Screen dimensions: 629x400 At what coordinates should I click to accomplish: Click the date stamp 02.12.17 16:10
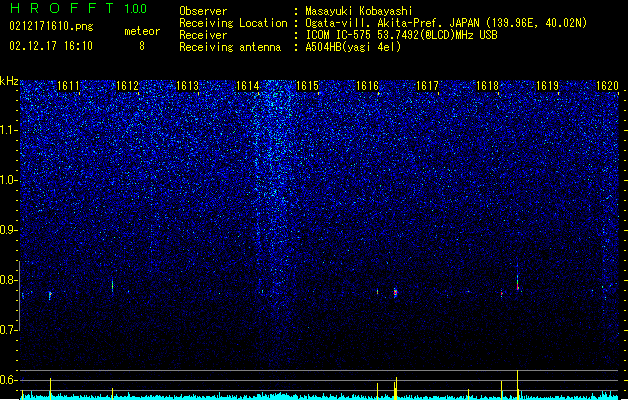[51, 46]
